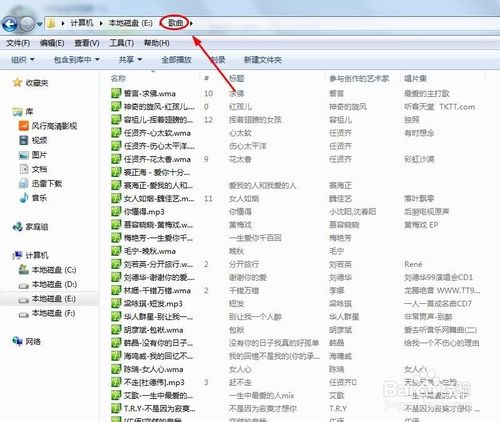Click the 刻录 toolbar button
500x422 pixels.
point(218,60)
